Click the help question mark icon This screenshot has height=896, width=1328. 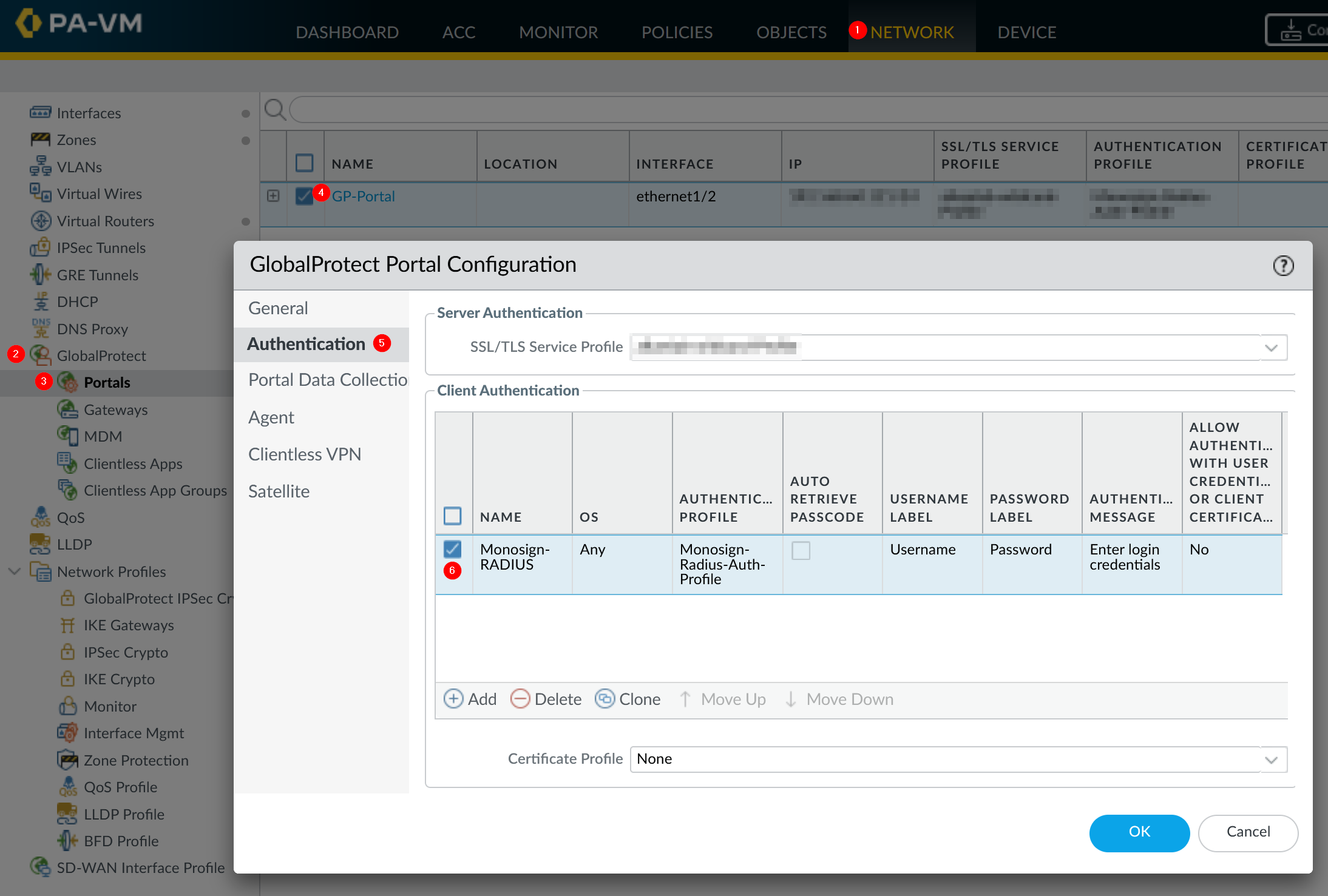pyautogui.click(x=1282, y=266)
